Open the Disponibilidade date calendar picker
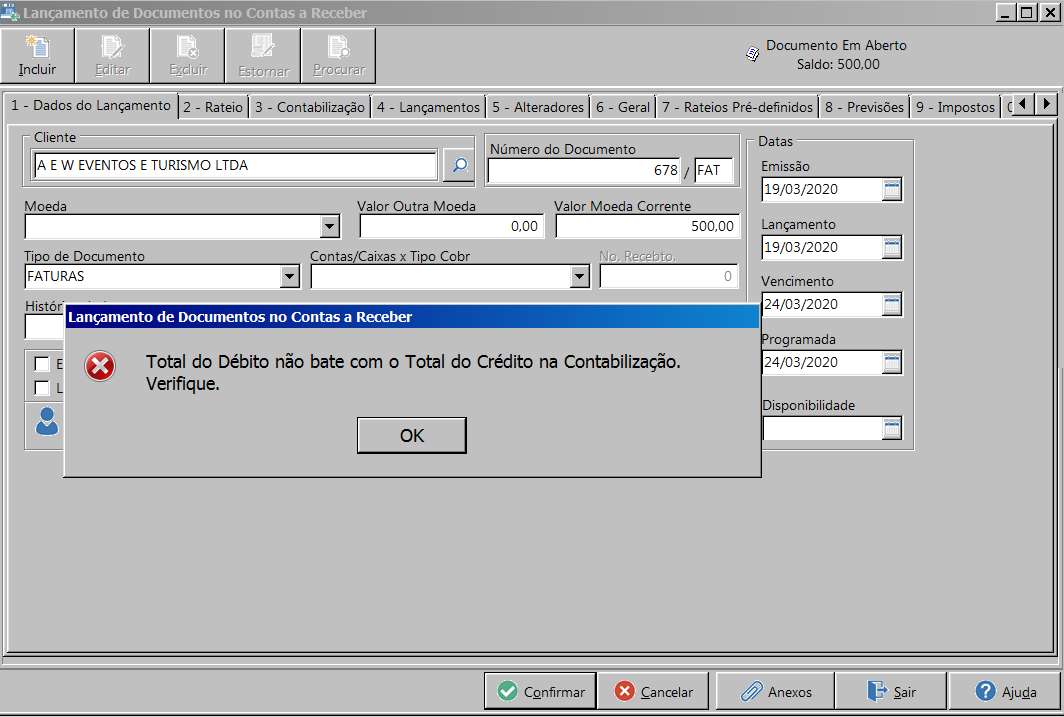 pos(892,428)
